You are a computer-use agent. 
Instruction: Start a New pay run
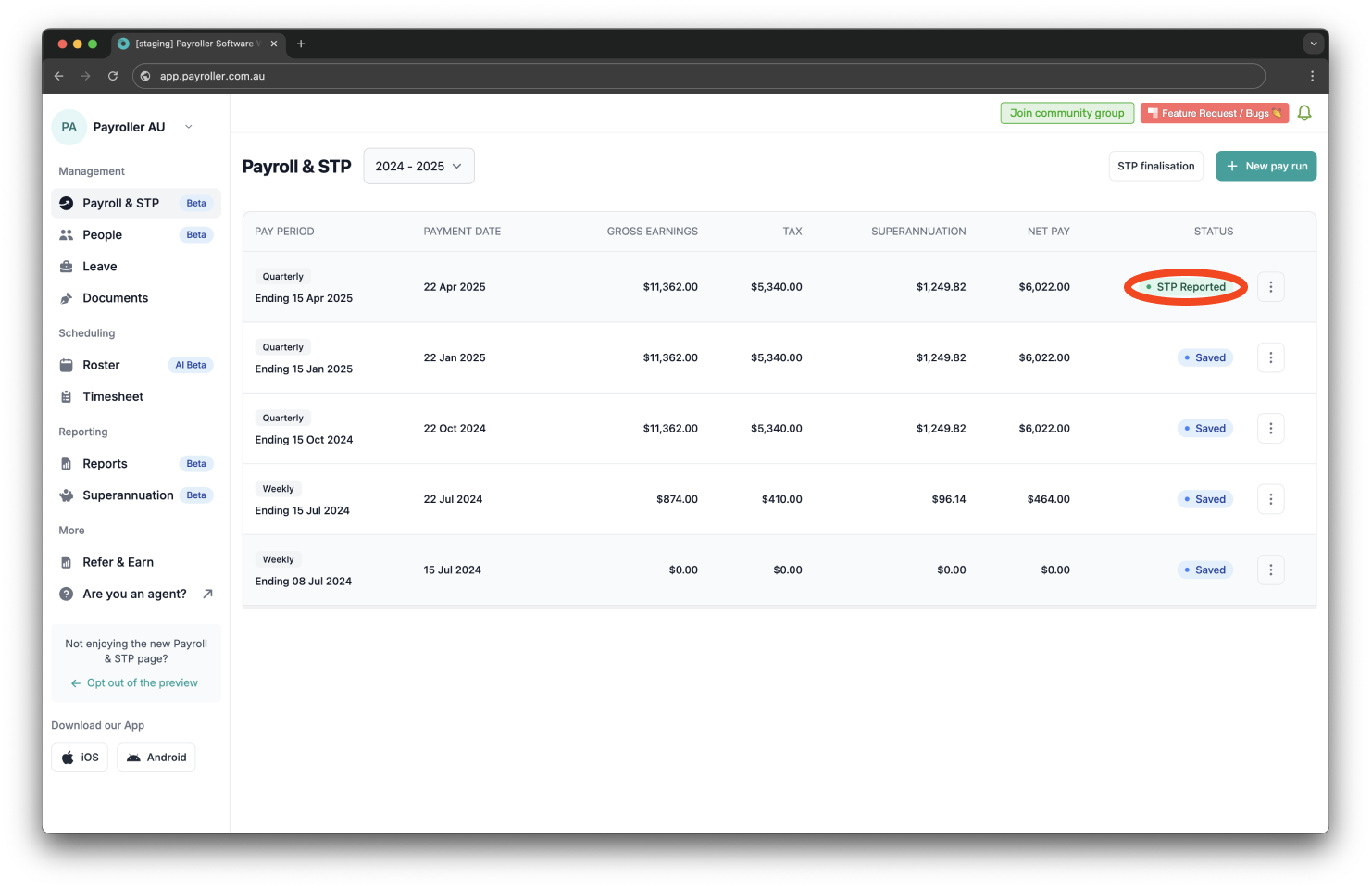point(1266,166)
